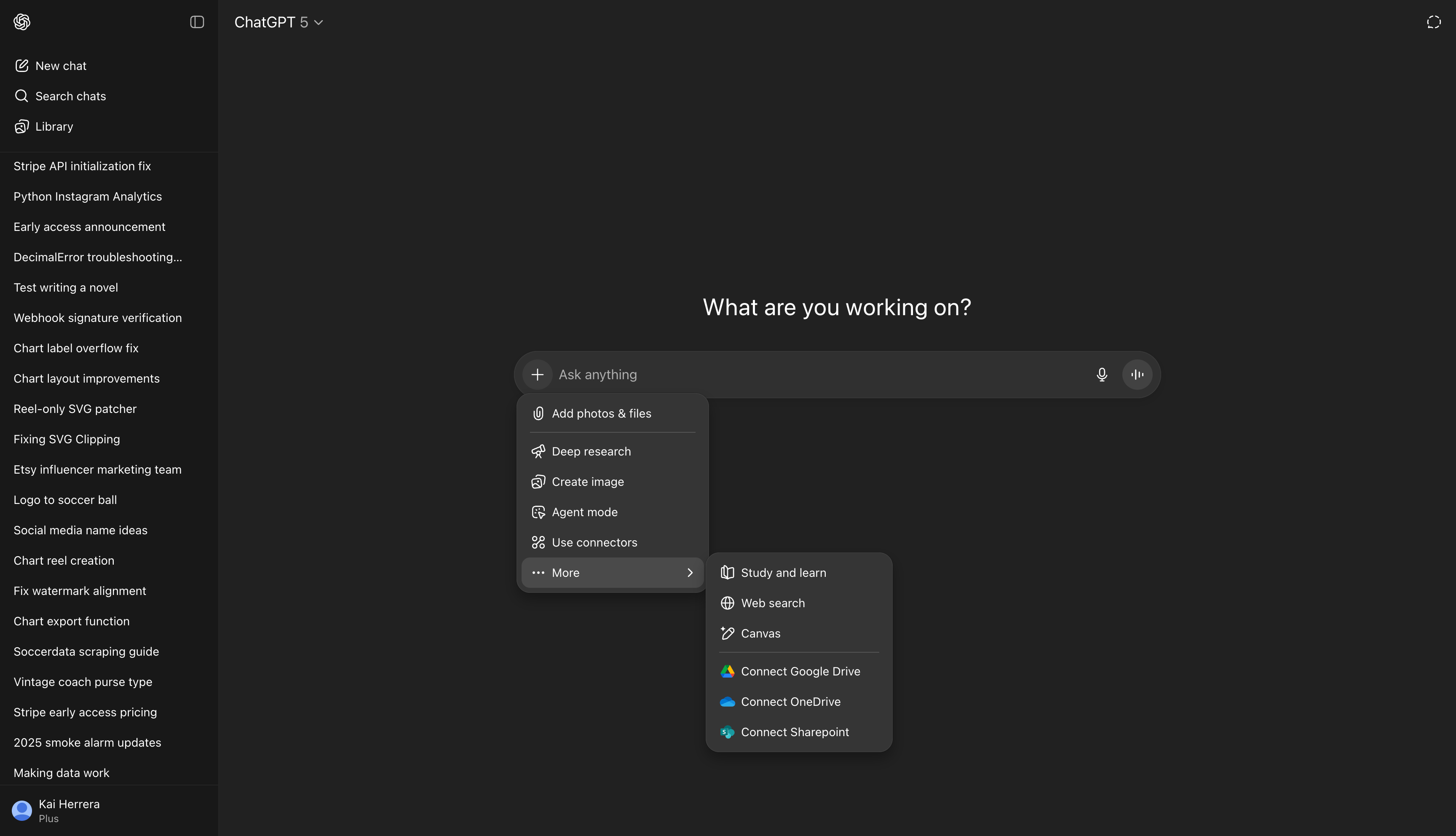The height and width of the screenshot is (836, 1456).
Task: Choose Deep research option
Action: [x=591, y=451]
